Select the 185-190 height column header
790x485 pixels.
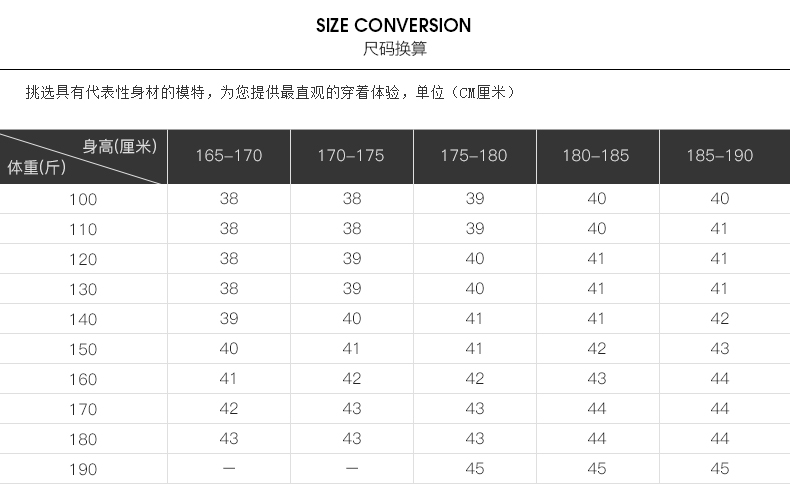coord(720,156)
